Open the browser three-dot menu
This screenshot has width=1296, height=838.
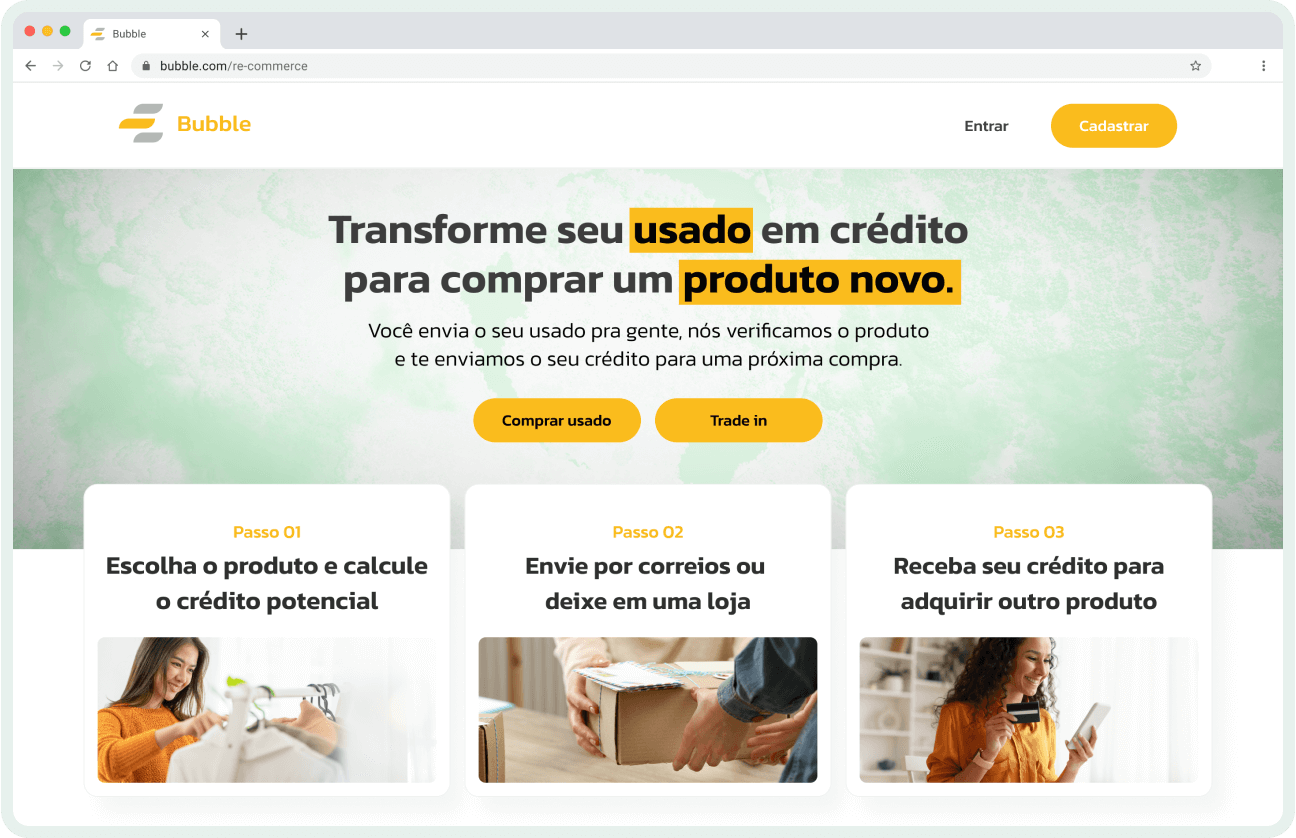1263,66
